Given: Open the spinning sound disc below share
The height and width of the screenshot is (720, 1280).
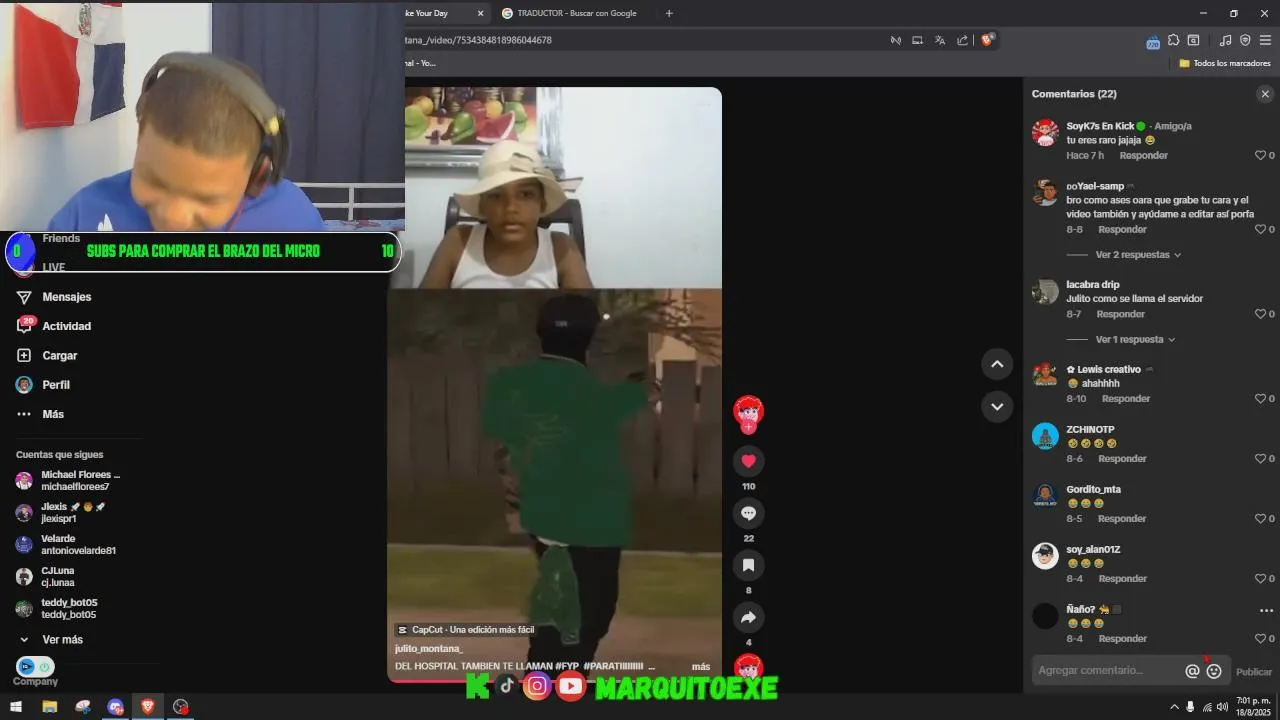Looking at the screenshot, I should tap(748, 666).
